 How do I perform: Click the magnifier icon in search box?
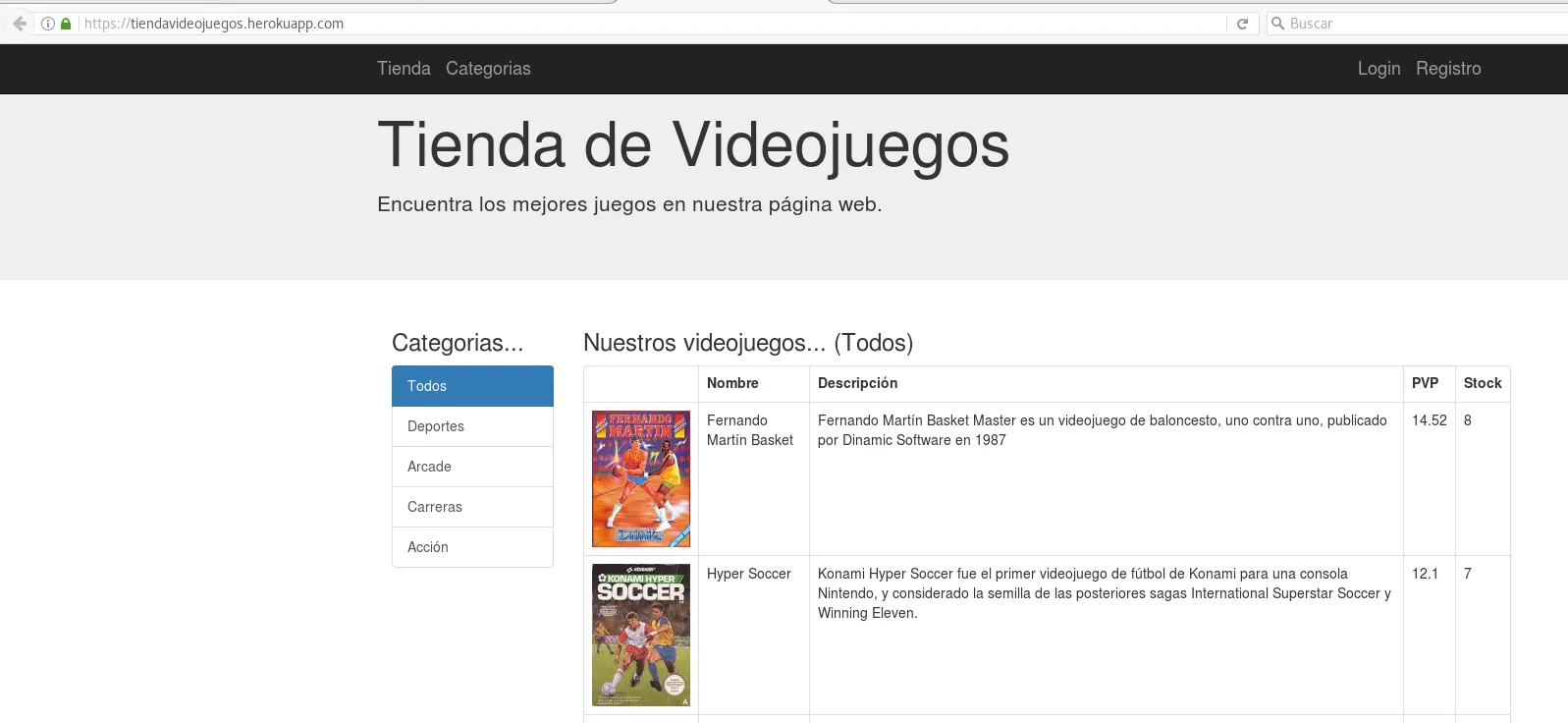pyautogui.click(x=1277, y=24)
